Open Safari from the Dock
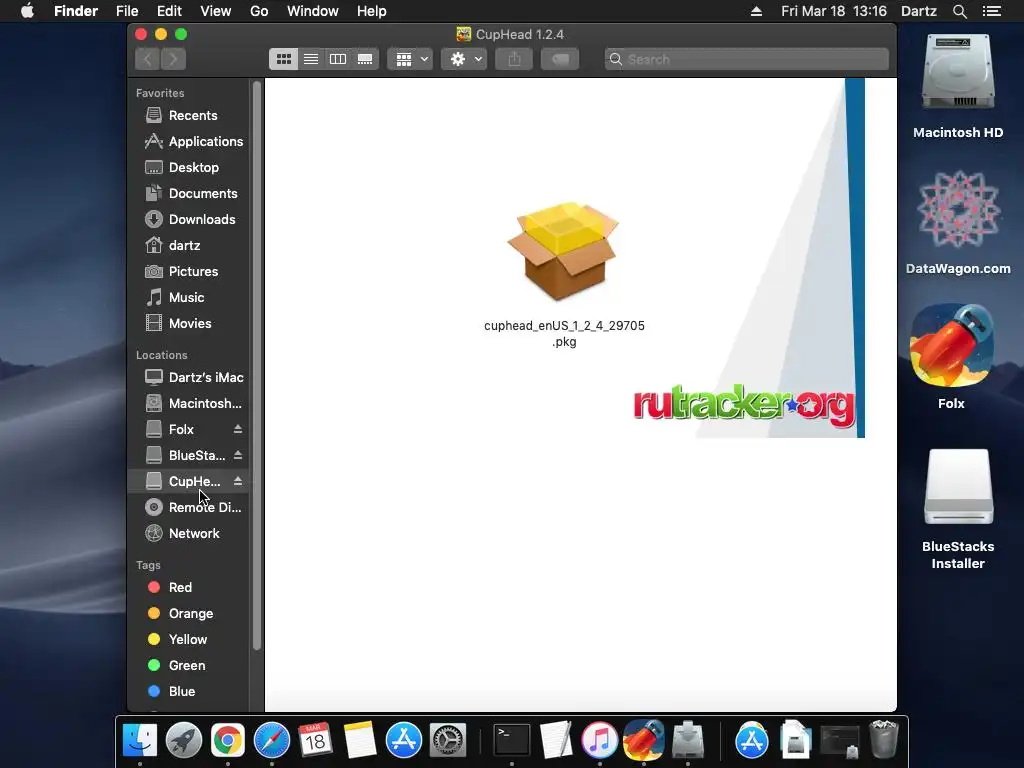The height and width of the screenshot is (768, 1024). 272,741
